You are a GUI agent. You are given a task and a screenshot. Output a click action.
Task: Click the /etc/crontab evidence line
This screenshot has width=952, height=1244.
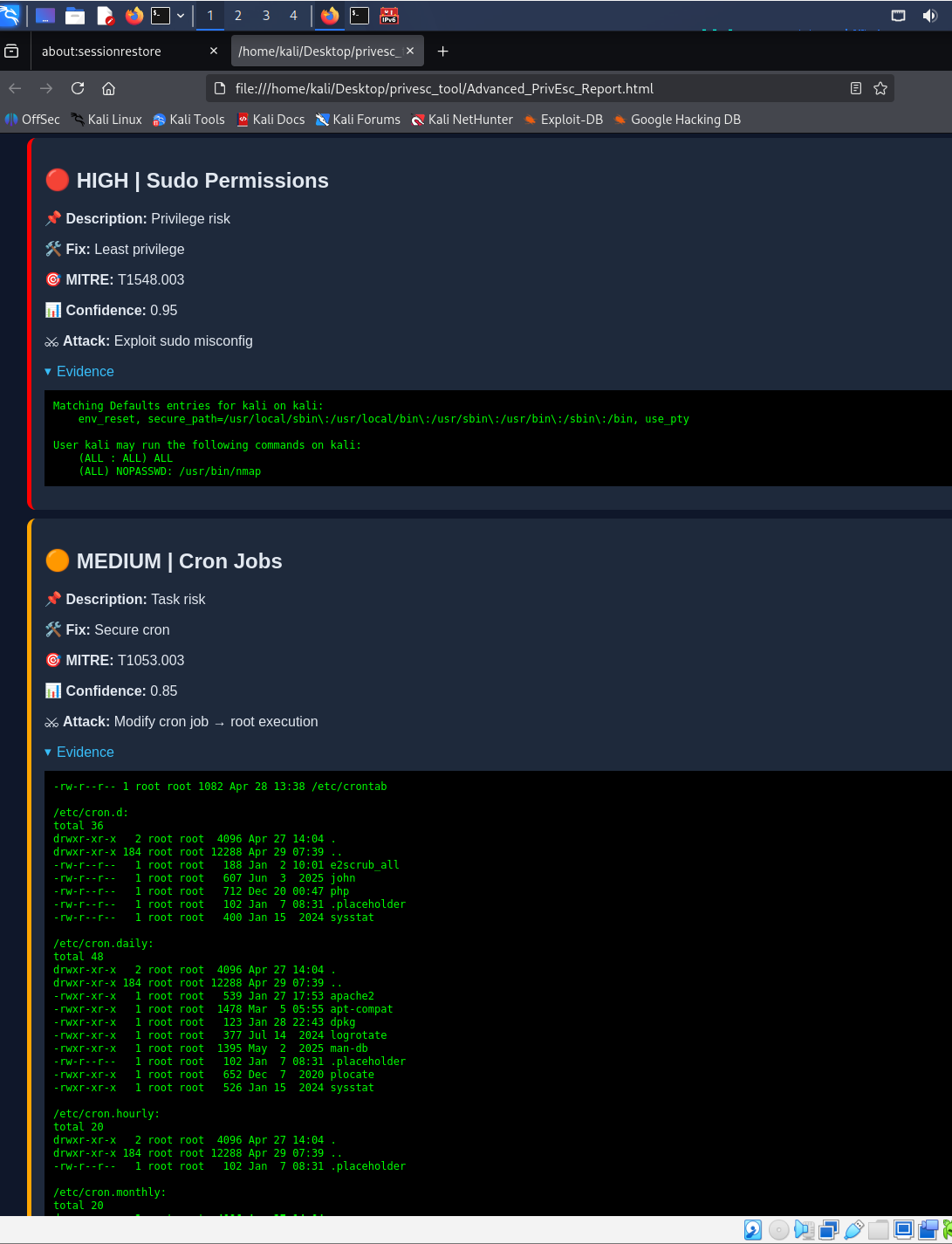point(220,787)
